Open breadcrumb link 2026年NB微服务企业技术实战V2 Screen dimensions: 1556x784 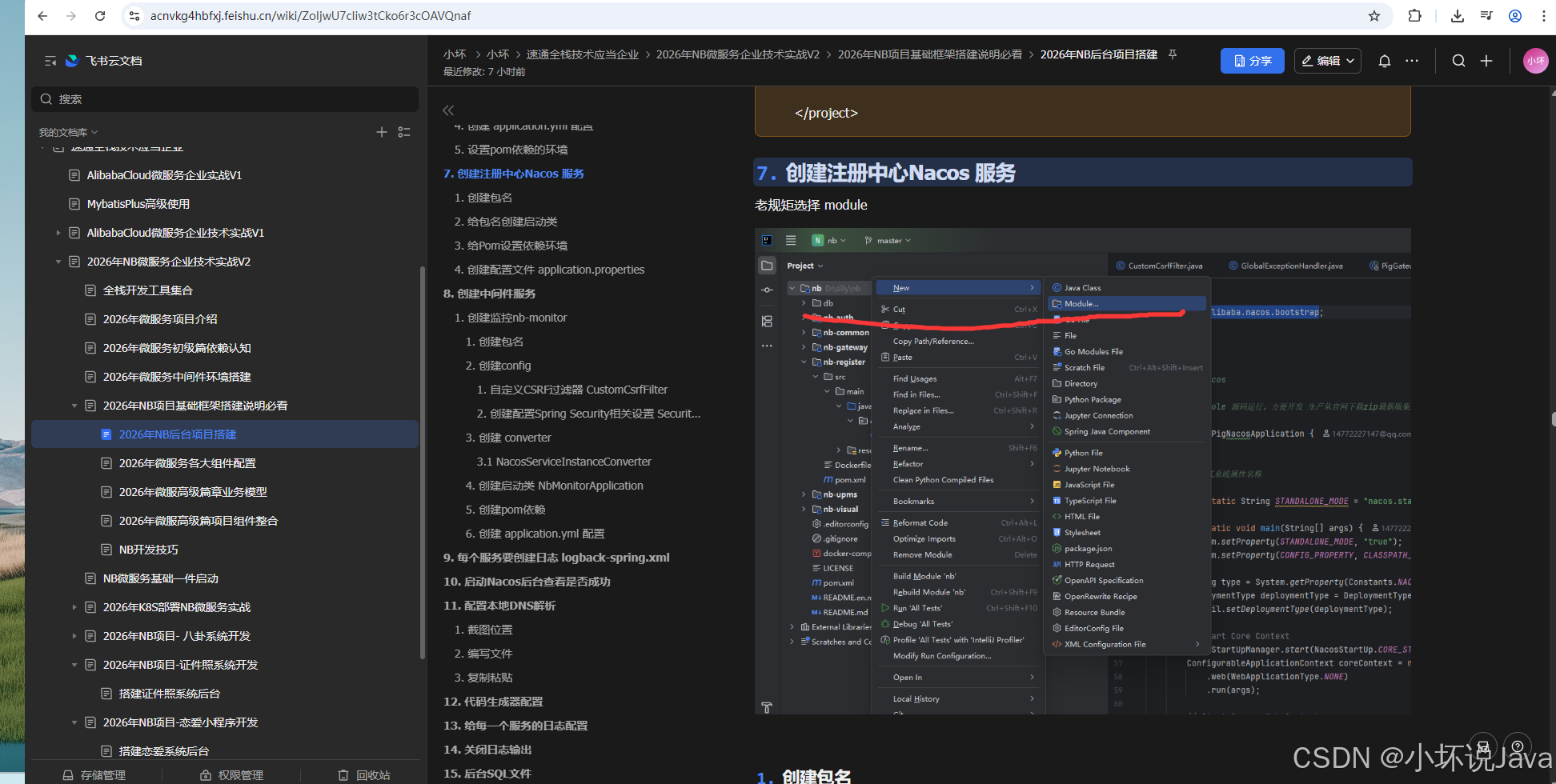pyautogui.click(x=737, y=54)
